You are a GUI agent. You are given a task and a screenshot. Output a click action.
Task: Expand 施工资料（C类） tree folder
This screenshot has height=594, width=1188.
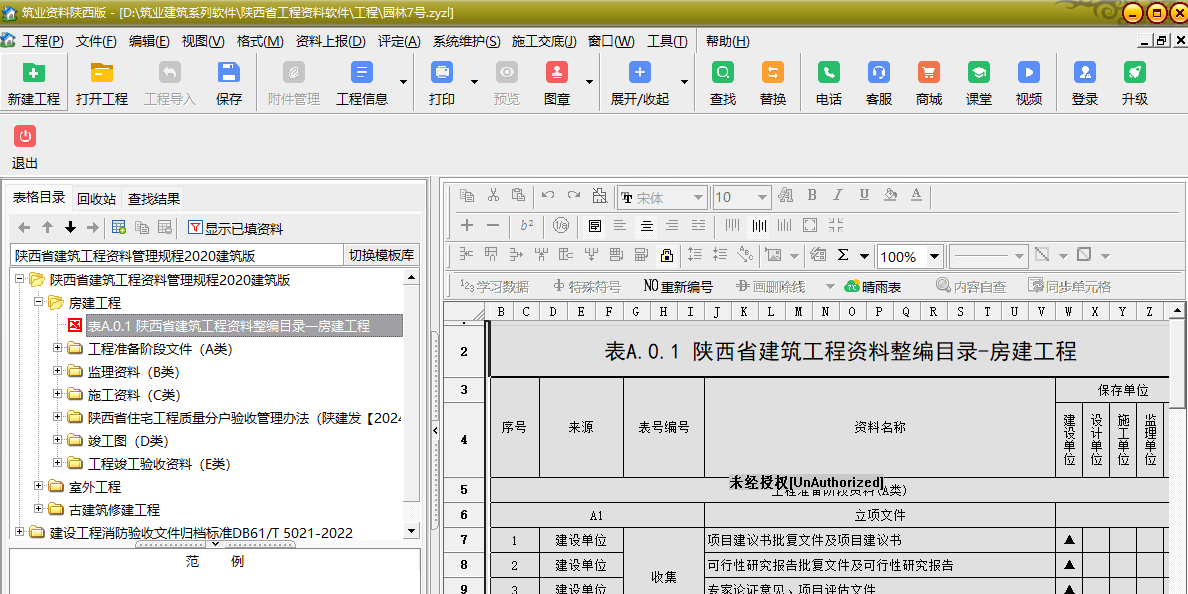coord(58,395)
